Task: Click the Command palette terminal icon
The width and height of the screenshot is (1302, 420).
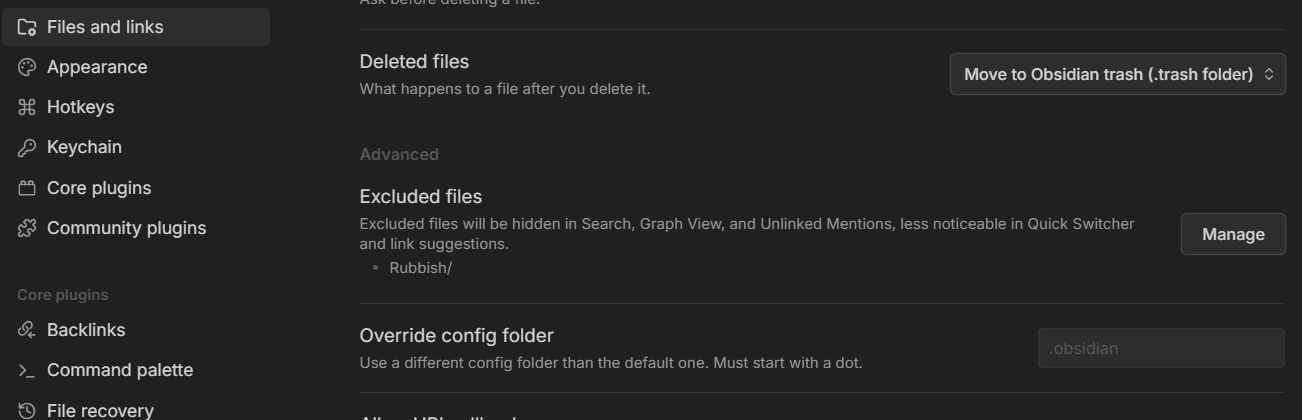Action: (x=27, y=371)
